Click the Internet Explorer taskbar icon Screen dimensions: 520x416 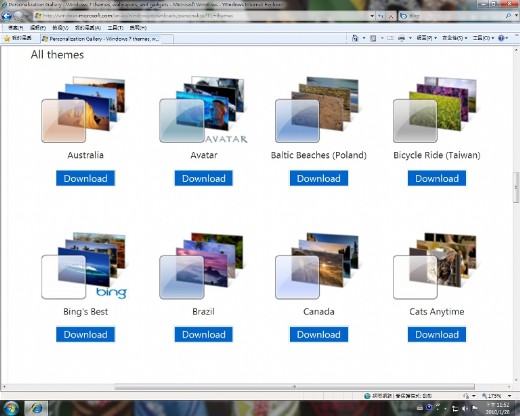[x=36, y=408]
